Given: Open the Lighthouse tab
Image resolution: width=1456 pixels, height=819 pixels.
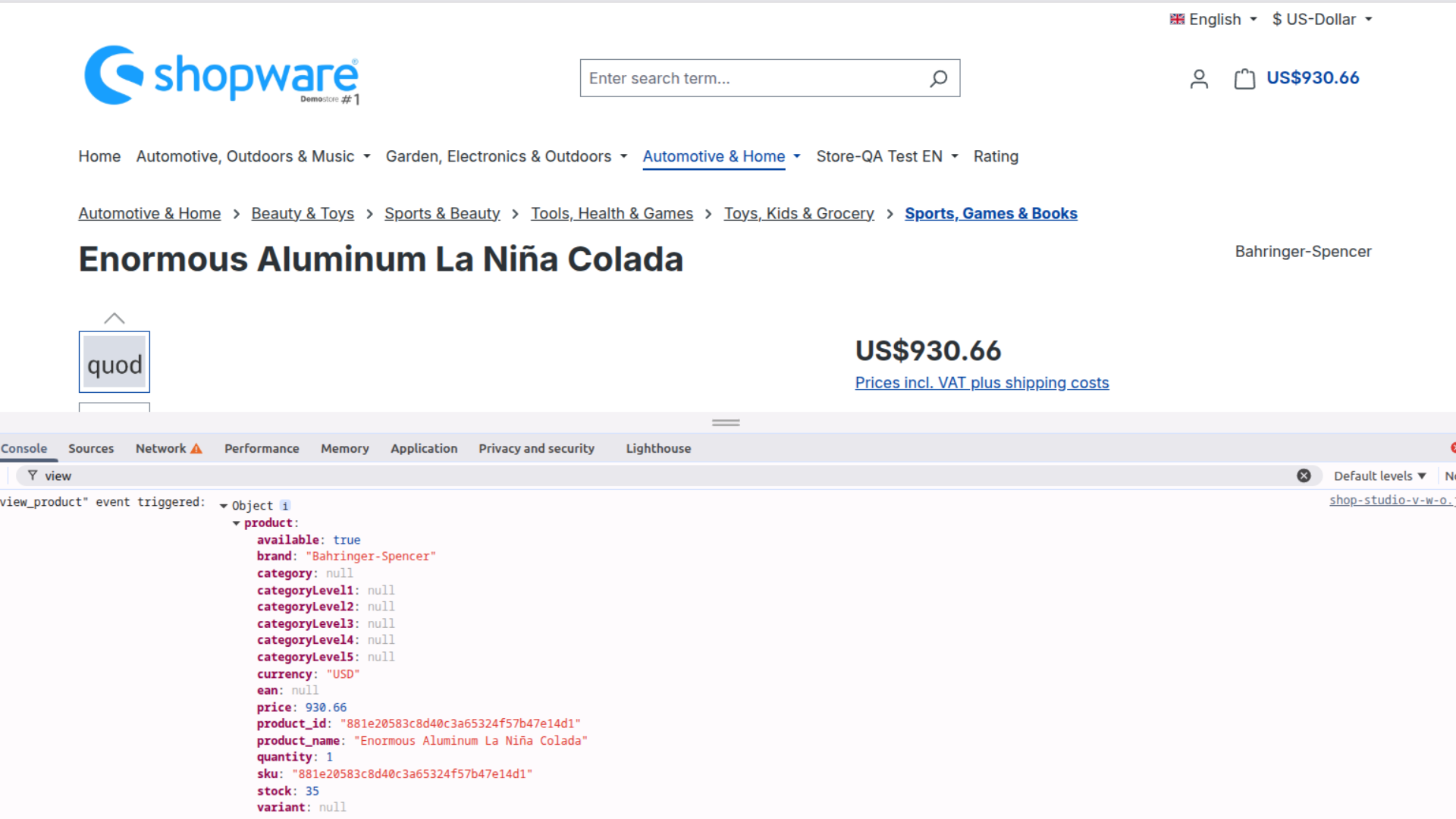Looking at the screenshot, I should [658, 448].
